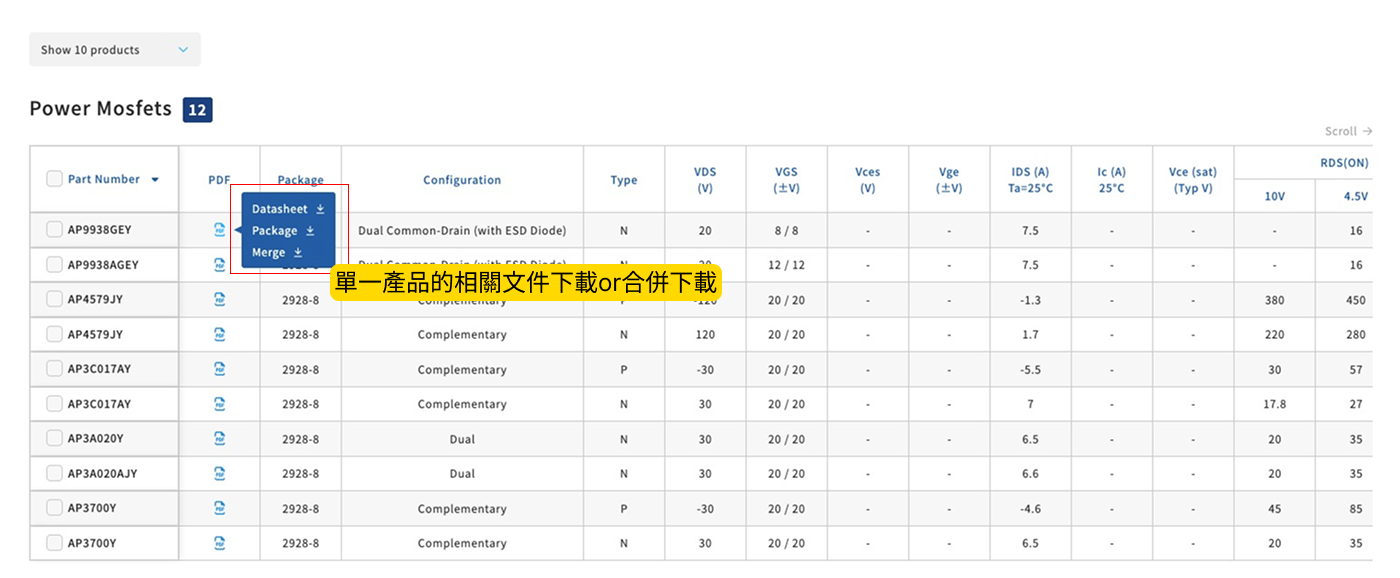Choose Merge in the PDF popup menu
The height and width of the screenshot is (578, 1400).
(277, 253)
